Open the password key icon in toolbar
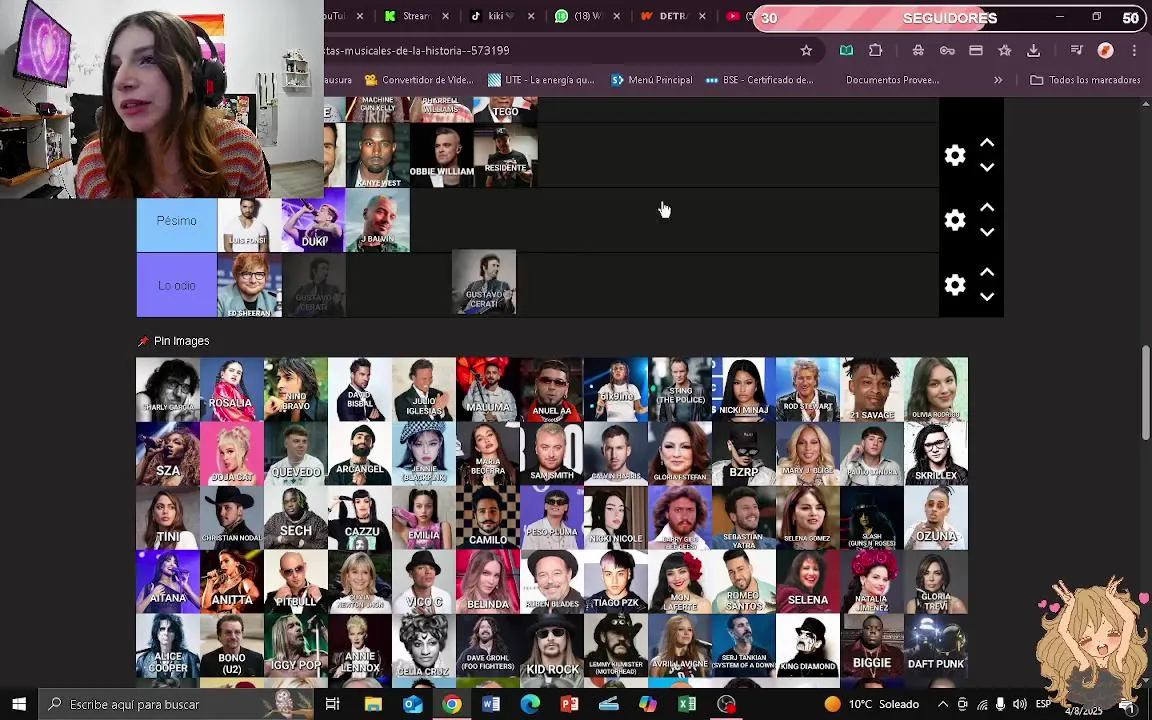 [947, 51]
